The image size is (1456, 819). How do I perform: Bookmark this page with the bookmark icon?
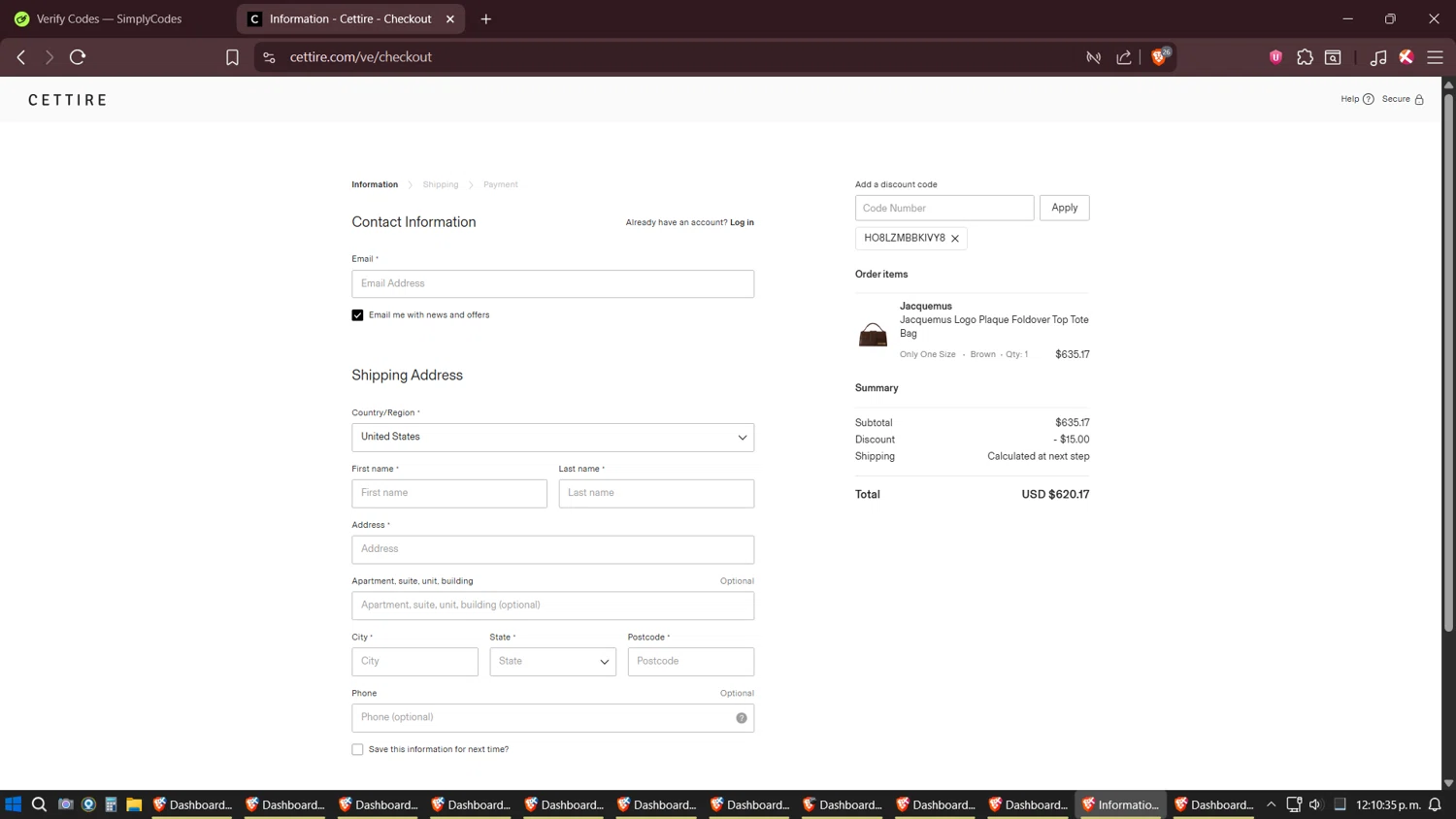click(232, 57)
